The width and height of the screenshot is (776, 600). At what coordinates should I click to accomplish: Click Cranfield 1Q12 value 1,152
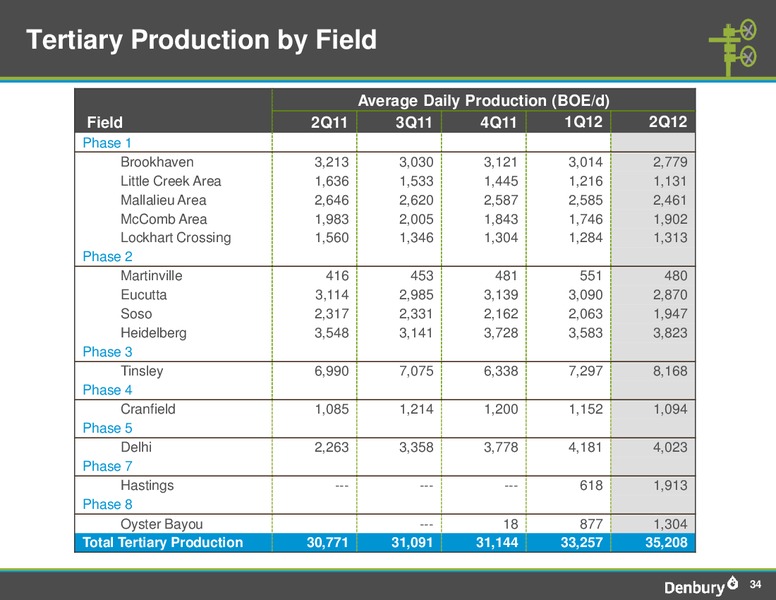(x=585, y=409)
